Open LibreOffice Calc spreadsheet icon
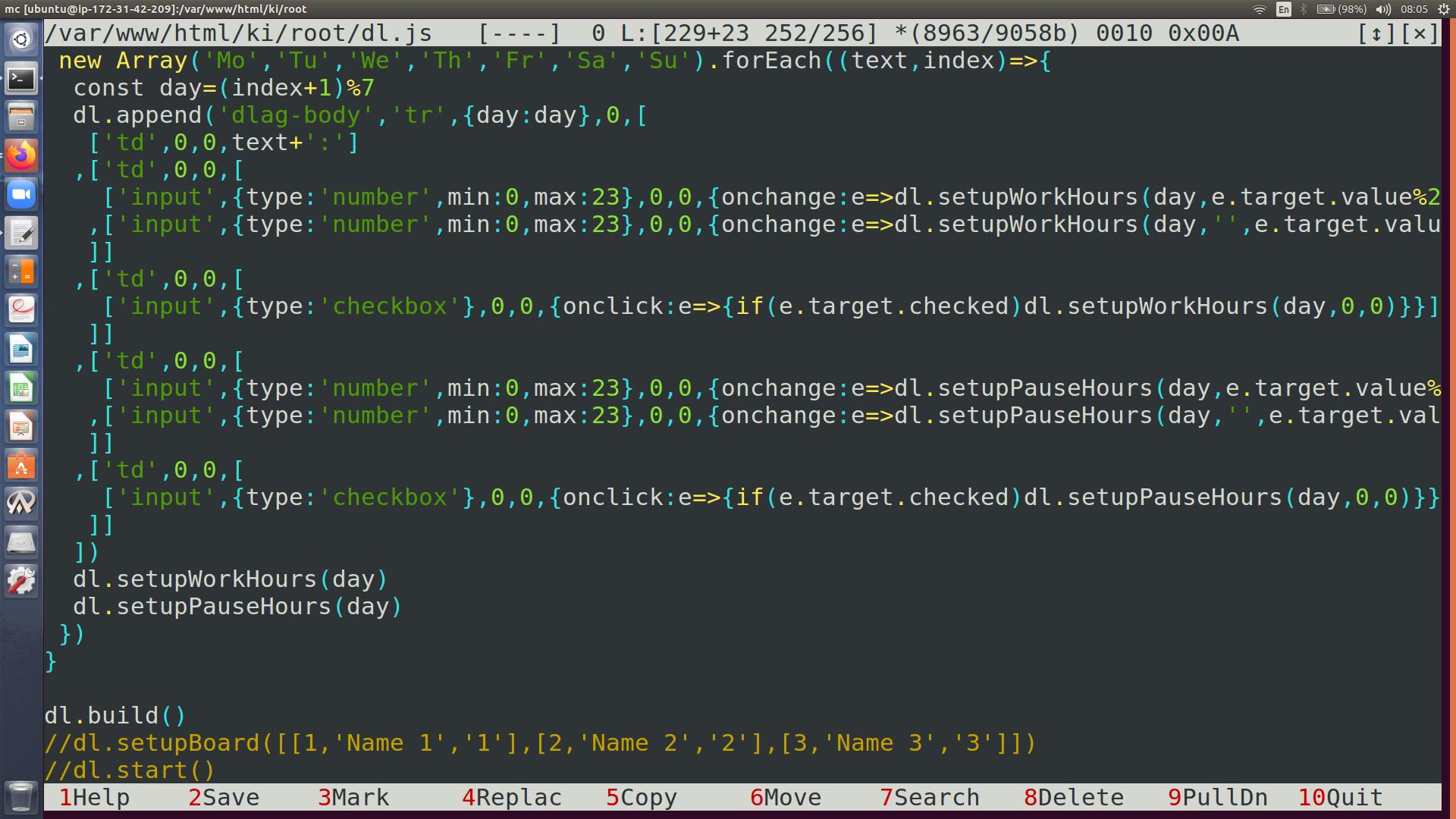 click(x=21, y=389)
